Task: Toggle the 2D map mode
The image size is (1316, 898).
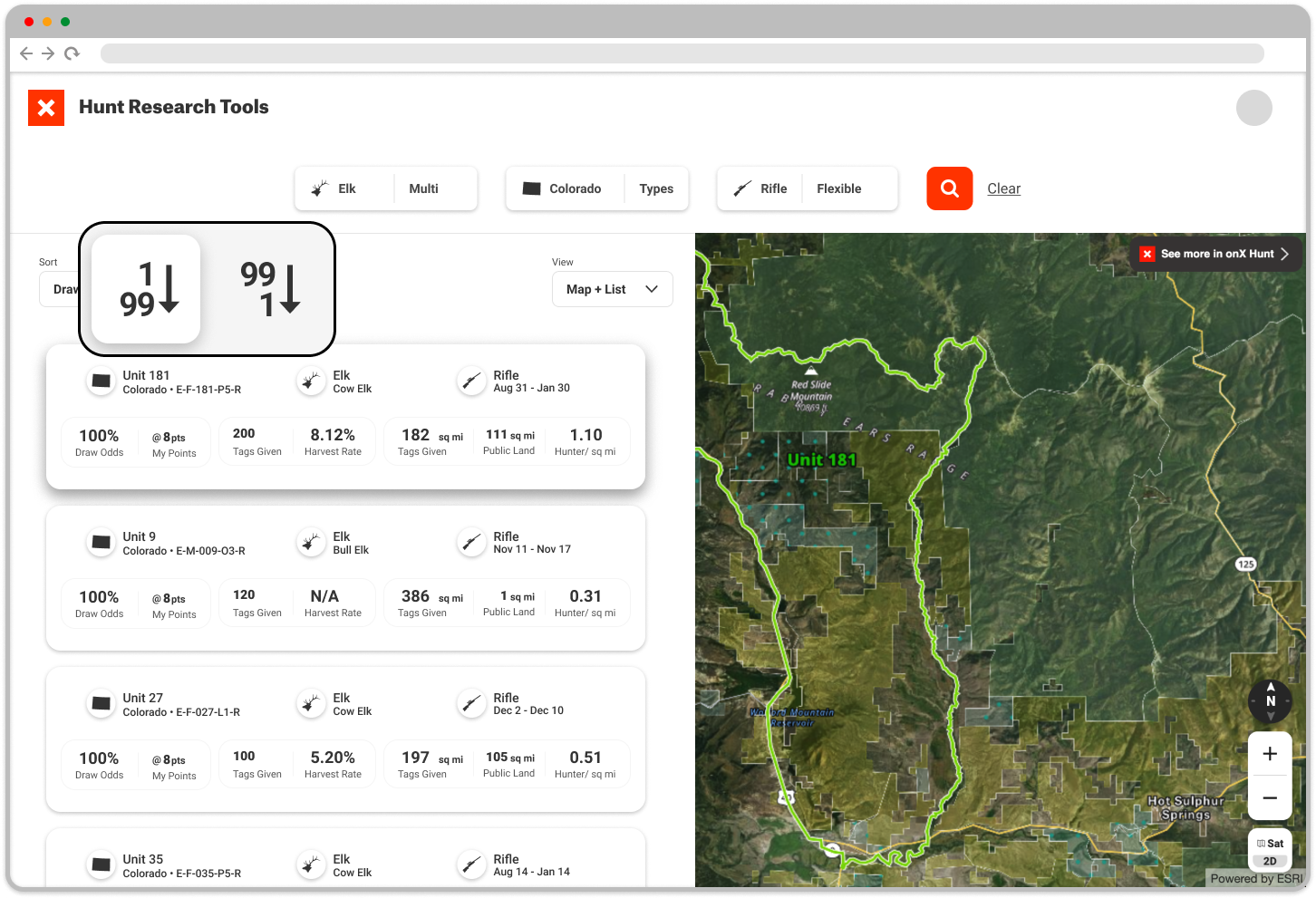Action: [1270, 862]
